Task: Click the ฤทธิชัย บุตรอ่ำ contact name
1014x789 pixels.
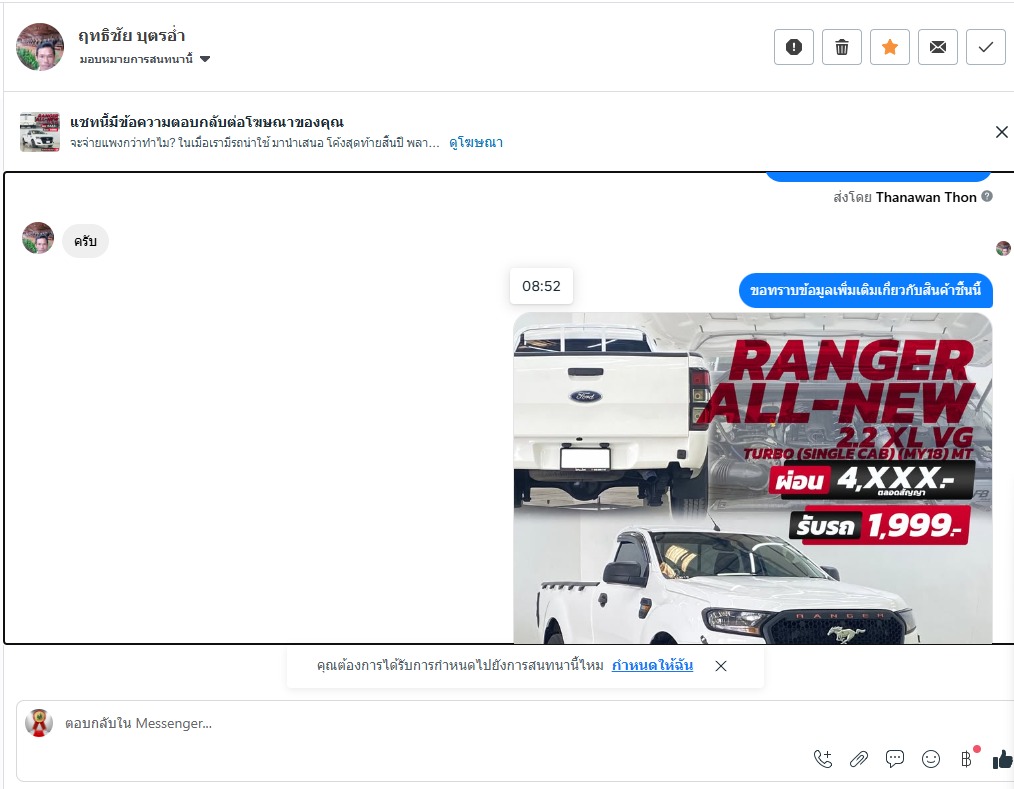Action: (132, 36)
